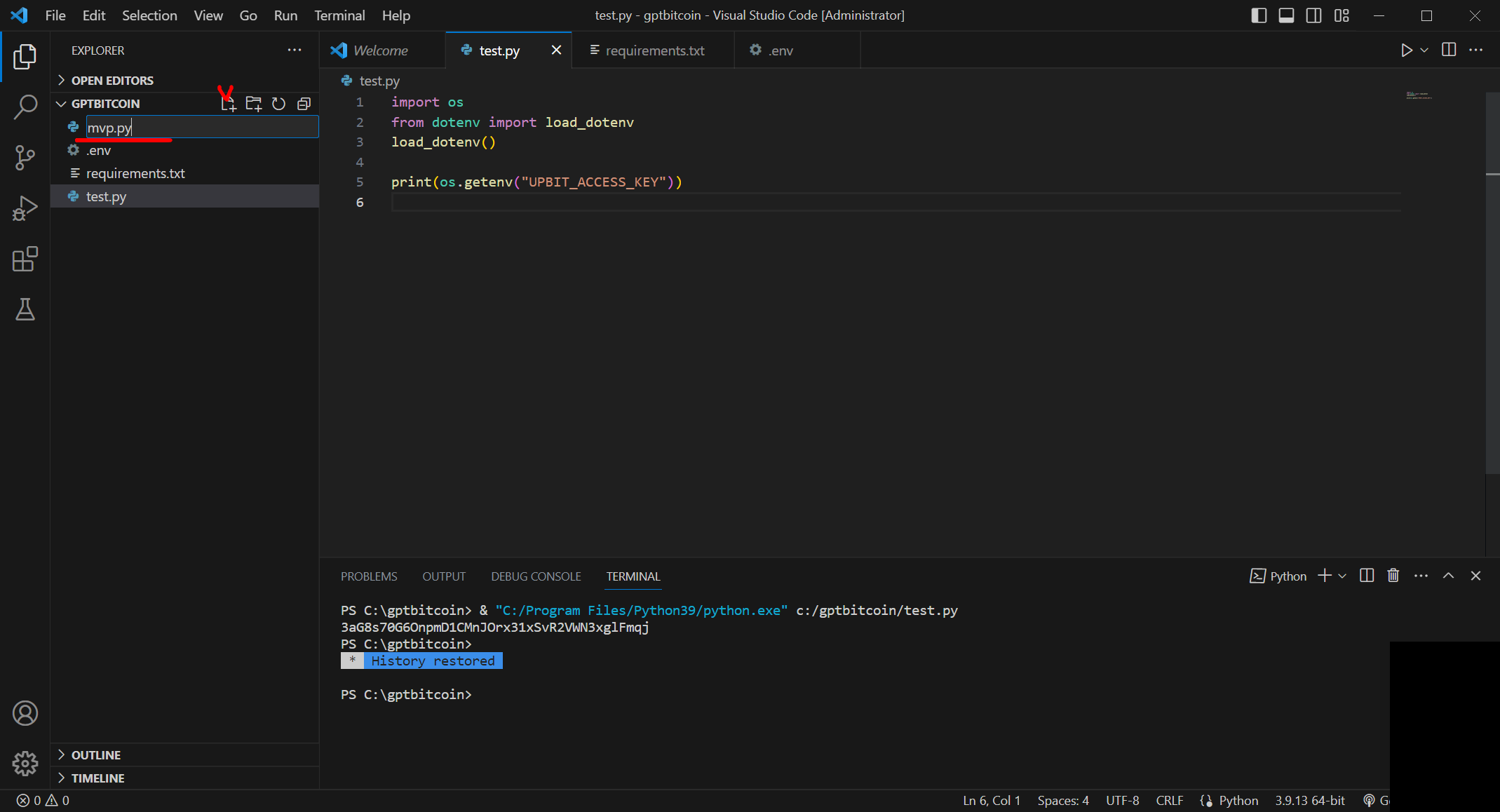Refresh the explorer file list
The image size is (1500, 812).
(x=278, y=104)
